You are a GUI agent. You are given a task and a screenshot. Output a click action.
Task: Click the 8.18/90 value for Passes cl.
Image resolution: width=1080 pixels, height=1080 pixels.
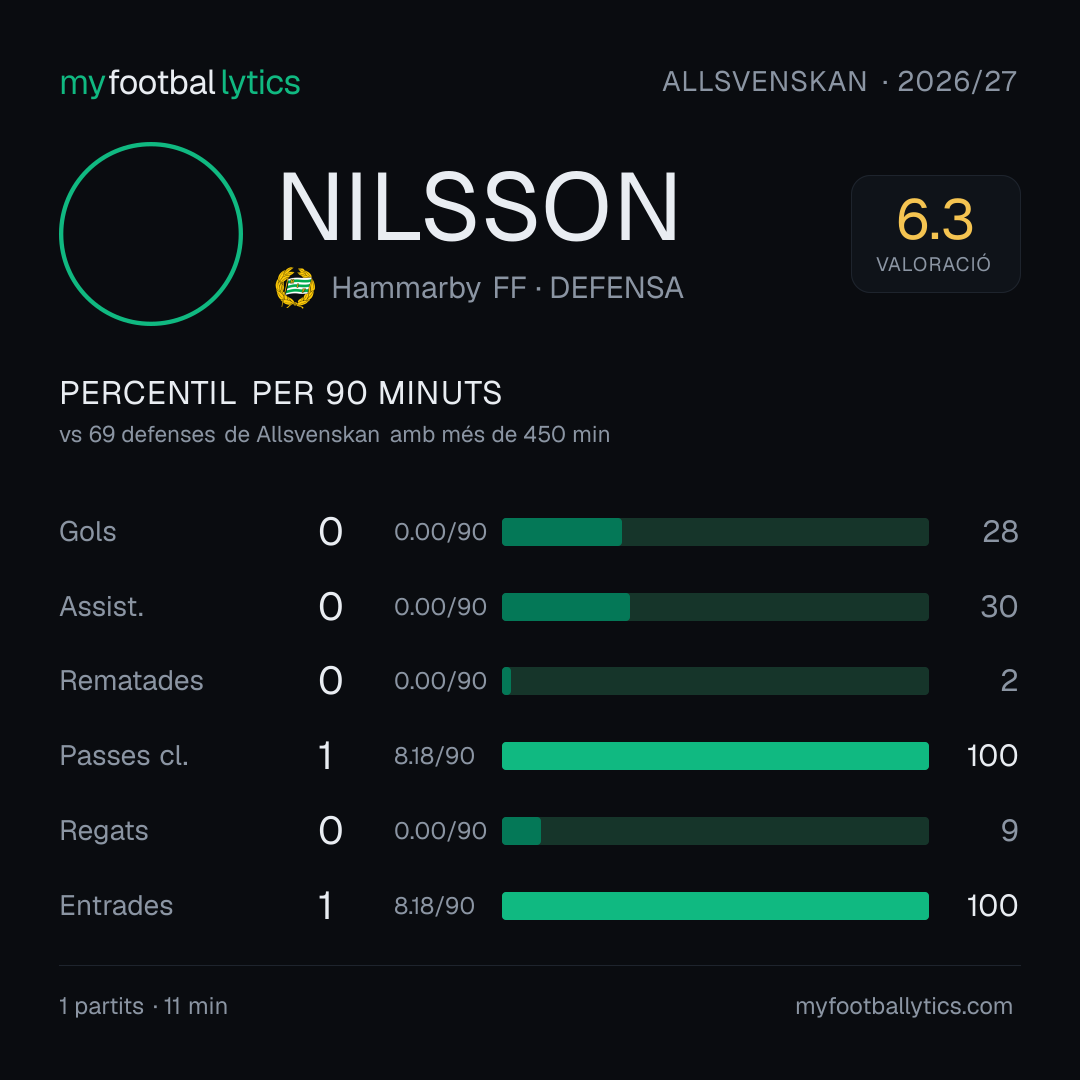click(434, 756)
